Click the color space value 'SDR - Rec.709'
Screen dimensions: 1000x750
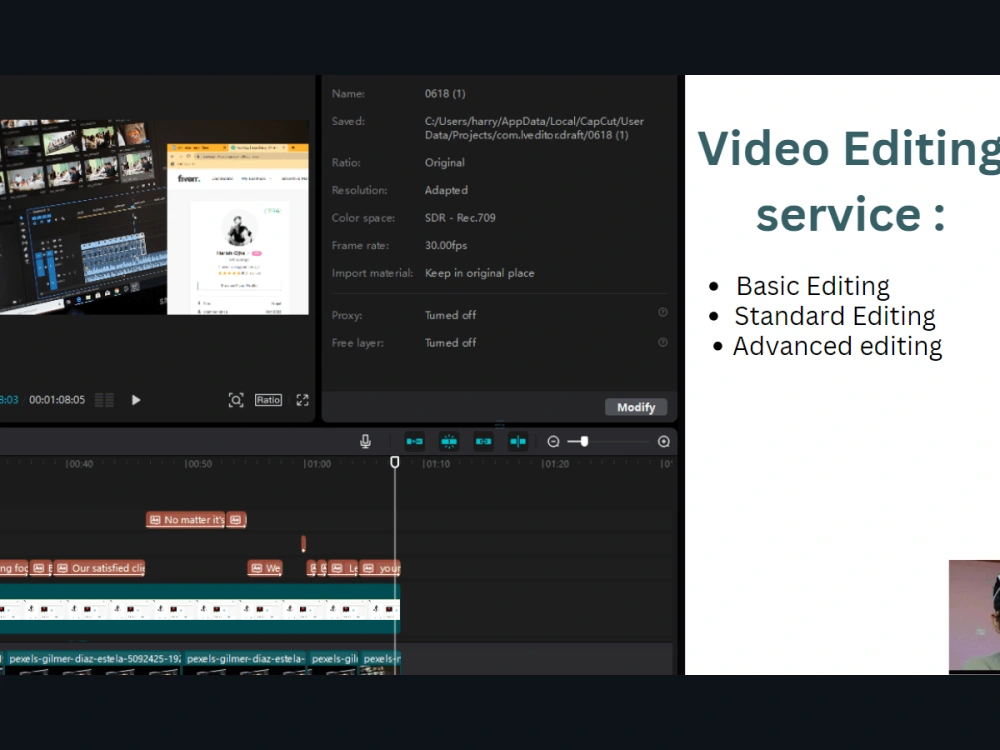coord(460,217)
